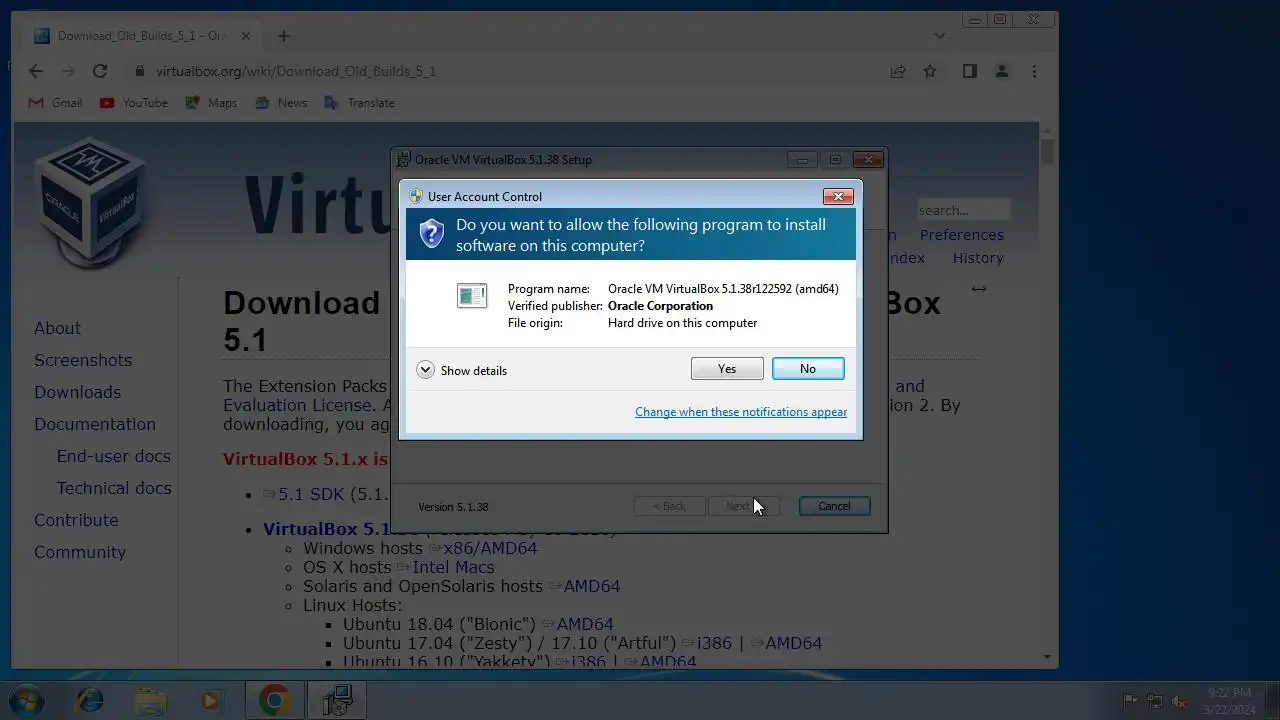The width and height of the screenshot is (1280, 720).
Task: Click Cancel in the VirtualBox Setup window
Action: tap(834, 506)
